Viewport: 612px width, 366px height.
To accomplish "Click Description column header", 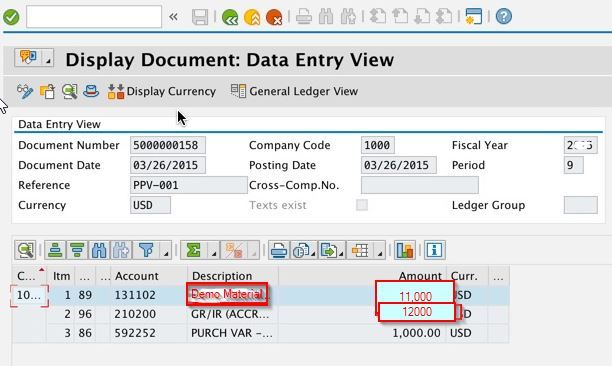I will [233, 276].
